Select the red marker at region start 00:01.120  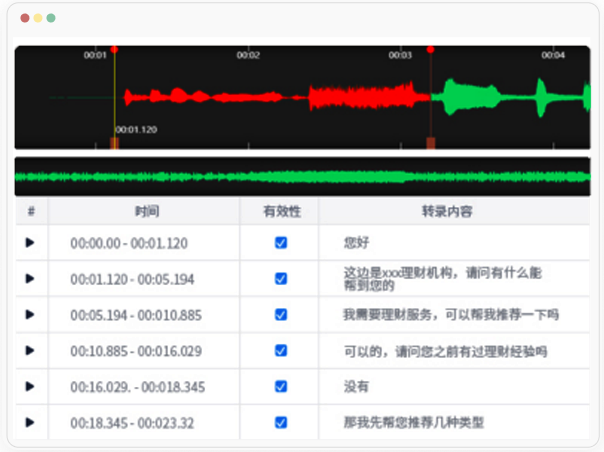tap(114, 49)
